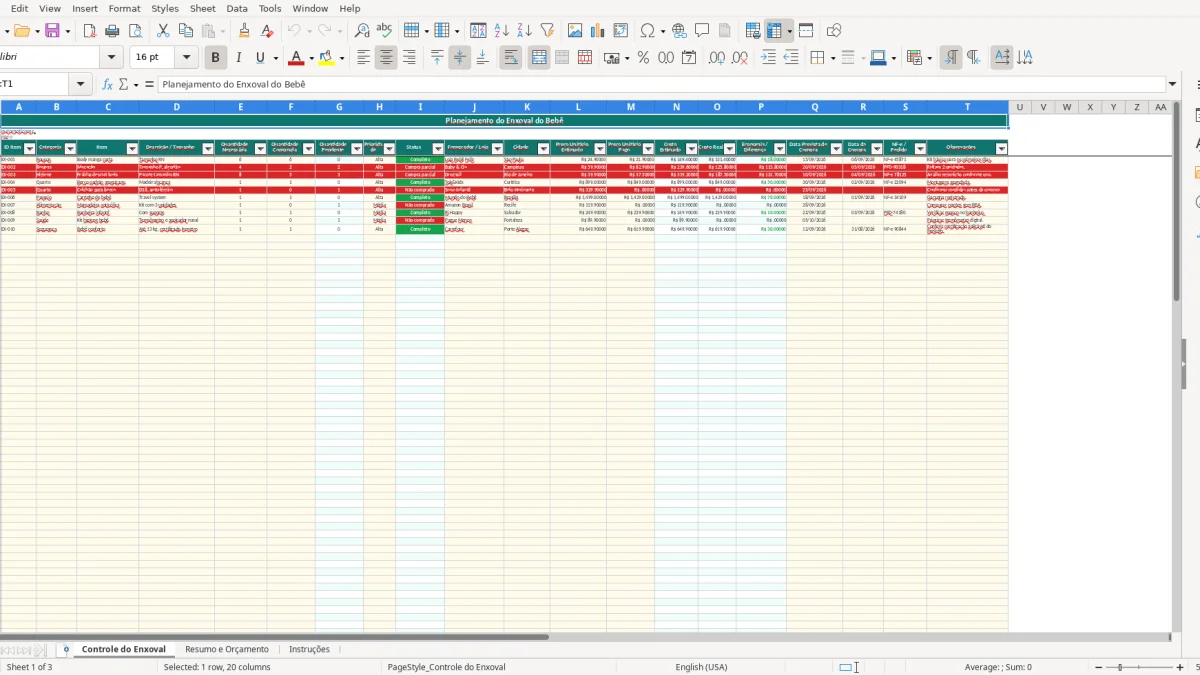The image size is (1200, 675).
Task: Toggle Wrap Text
Action: point(511,58)
